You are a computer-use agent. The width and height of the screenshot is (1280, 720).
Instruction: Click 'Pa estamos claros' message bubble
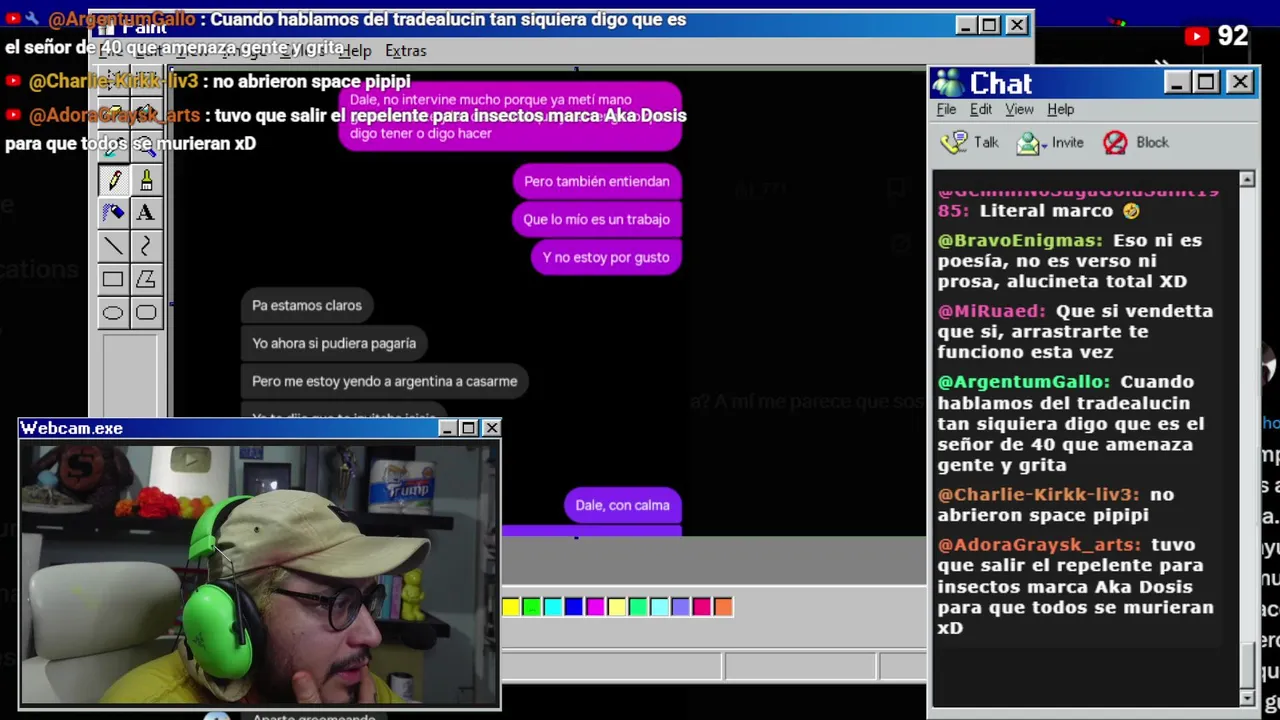[307, 305]
